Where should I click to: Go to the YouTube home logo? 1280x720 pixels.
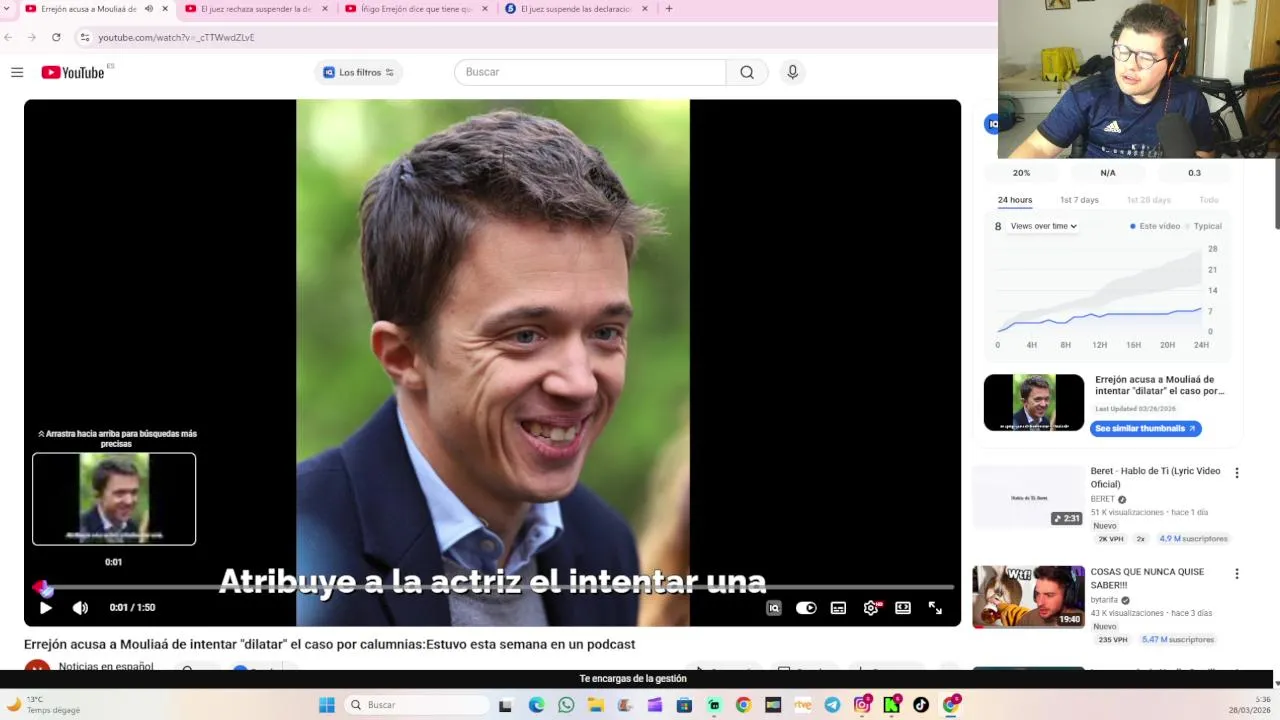(x=73, y=72)
